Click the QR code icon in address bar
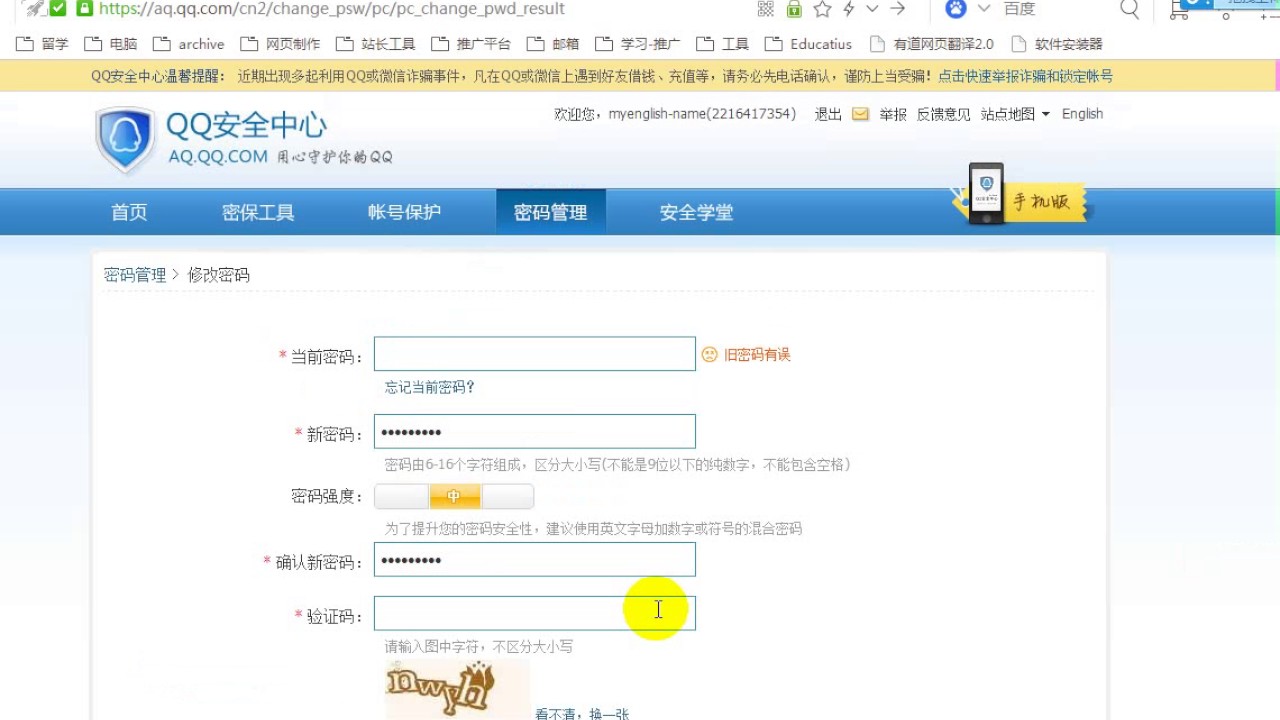 766,9
